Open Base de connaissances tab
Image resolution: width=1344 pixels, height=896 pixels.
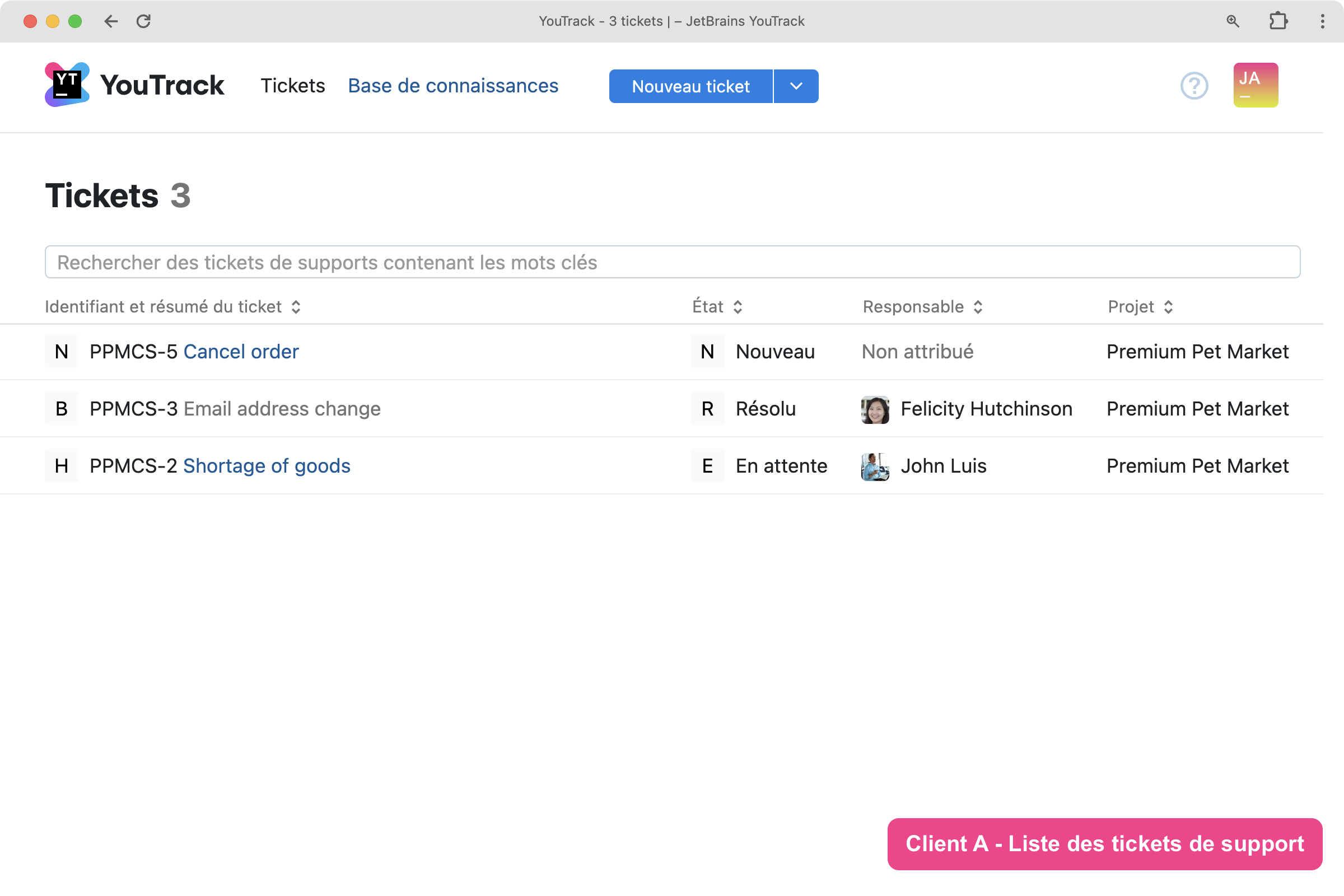[x=452, y=86]
